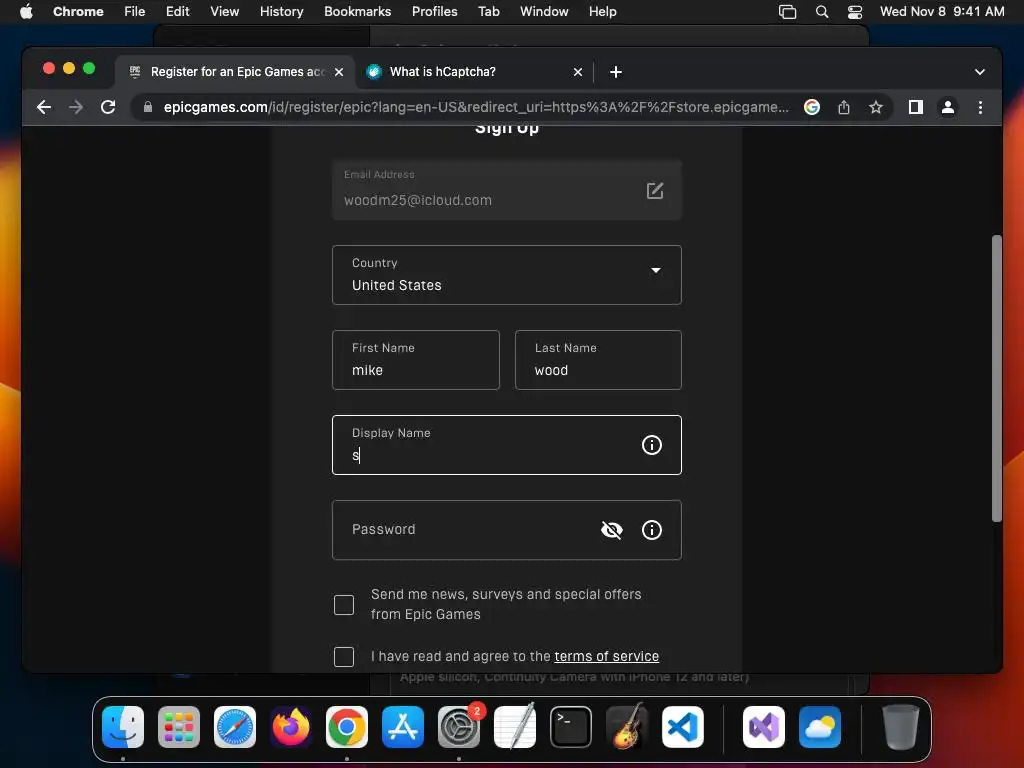Open the Country dropdown showing United States
This screenshot has width=1024, height=768.
click(507, 275)
